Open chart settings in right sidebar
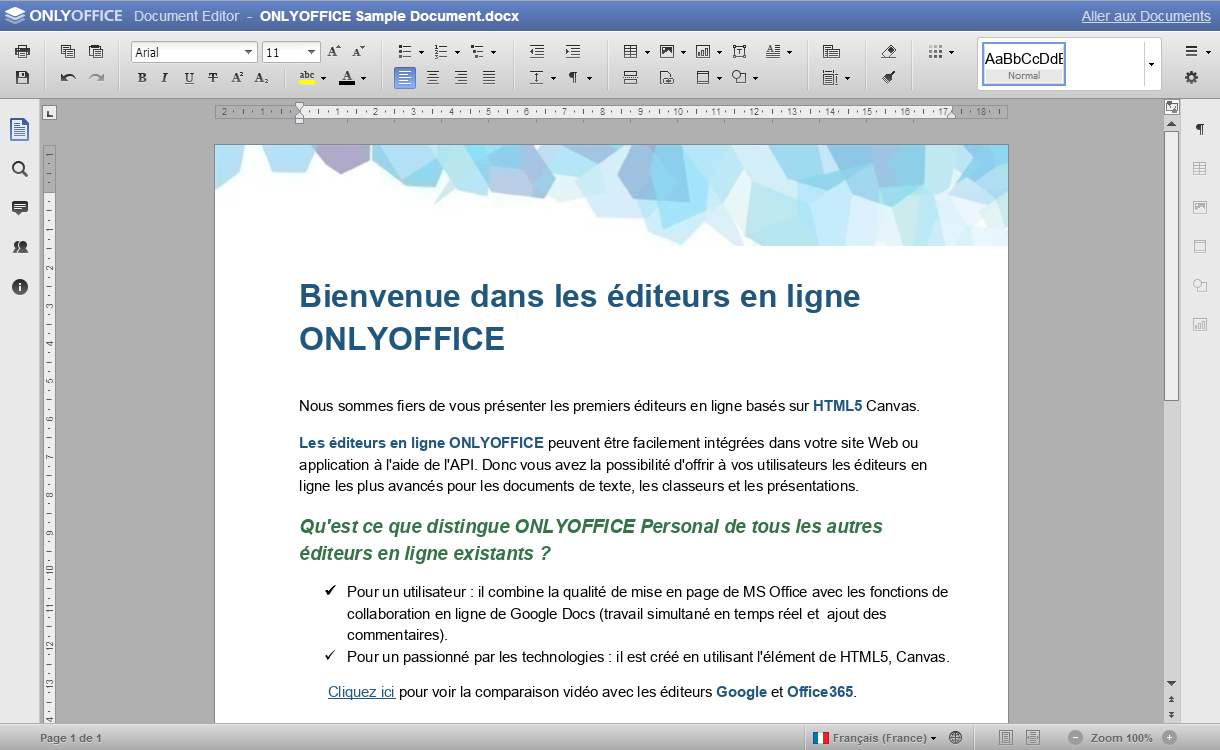Image resolution: width=1220 pixels, height=750 pixels. [1200, 324]
